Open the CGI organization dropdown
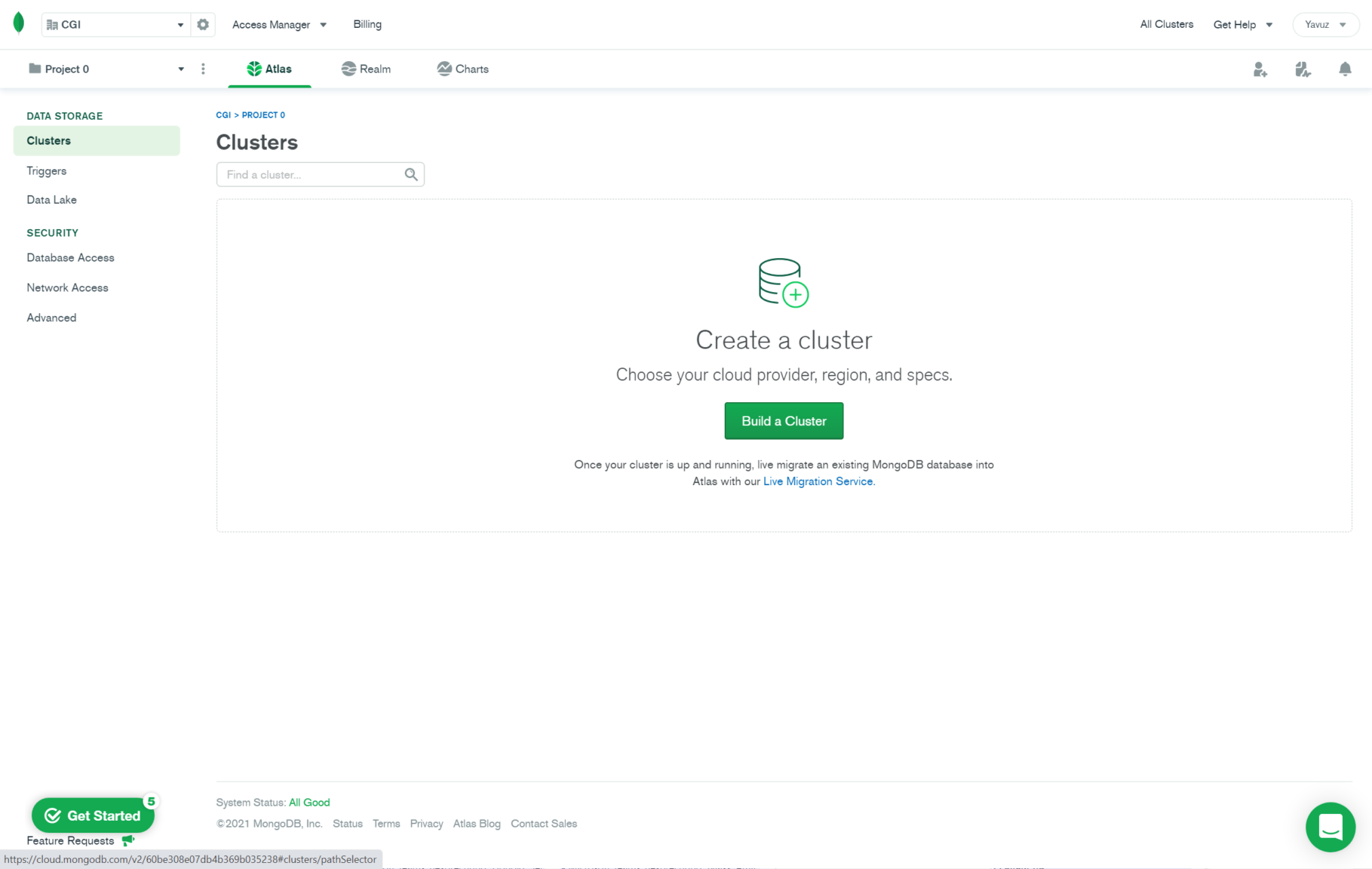 click(115, 24)
